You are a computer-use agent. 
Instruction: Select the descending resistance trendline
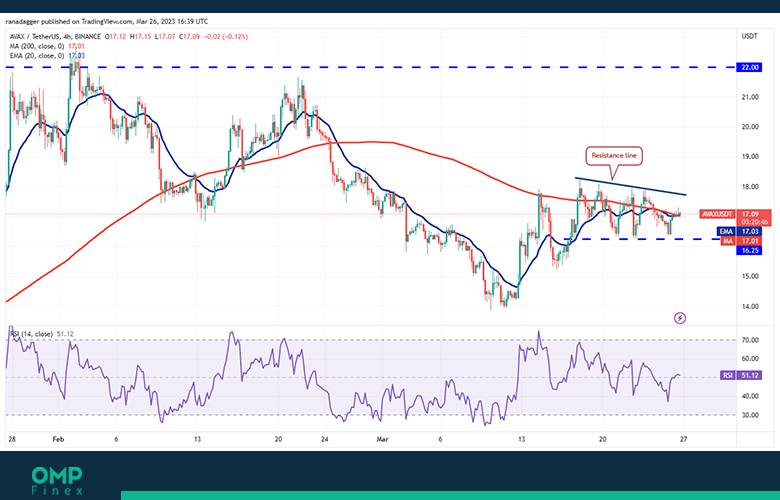pyautogui.click(x=630, y=186)
